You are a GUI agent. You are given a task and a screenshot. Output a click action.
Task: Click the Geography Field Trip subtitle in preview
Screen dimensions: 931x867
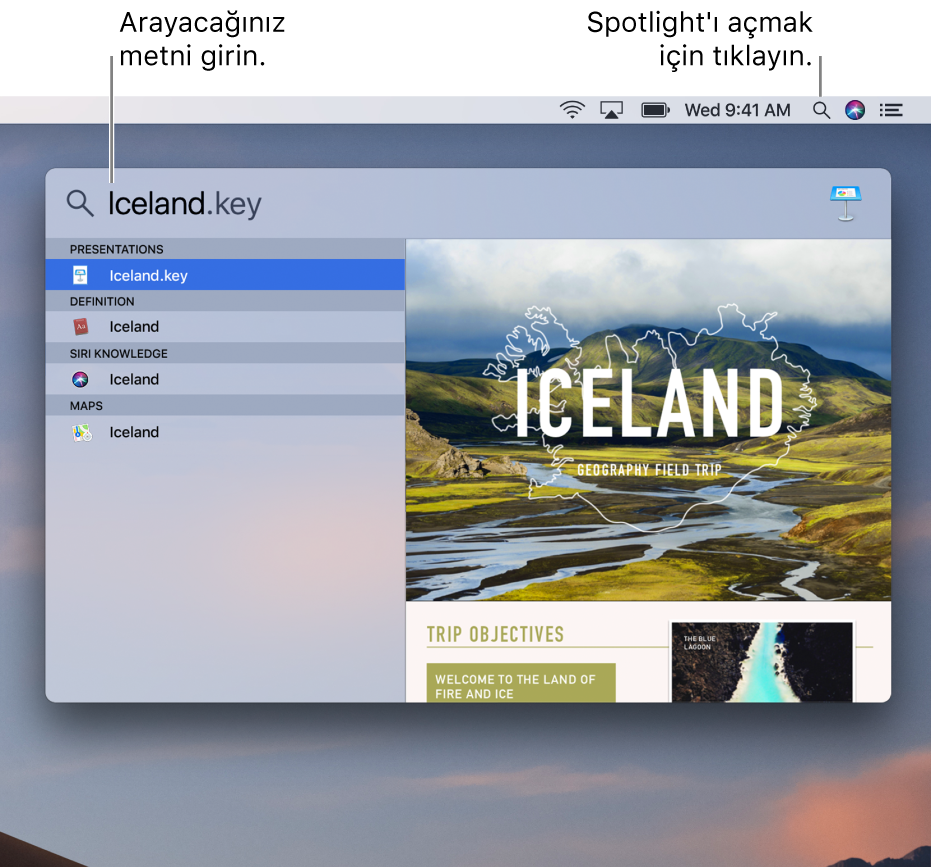click(x=649, y=470)
